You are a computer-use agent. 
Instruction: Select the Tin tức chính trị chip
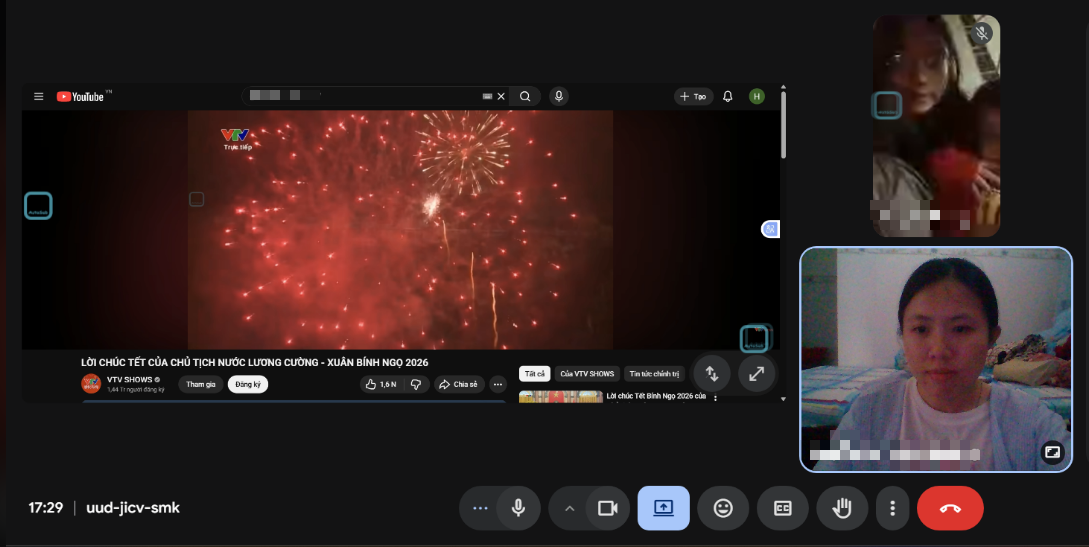[654, 374]
